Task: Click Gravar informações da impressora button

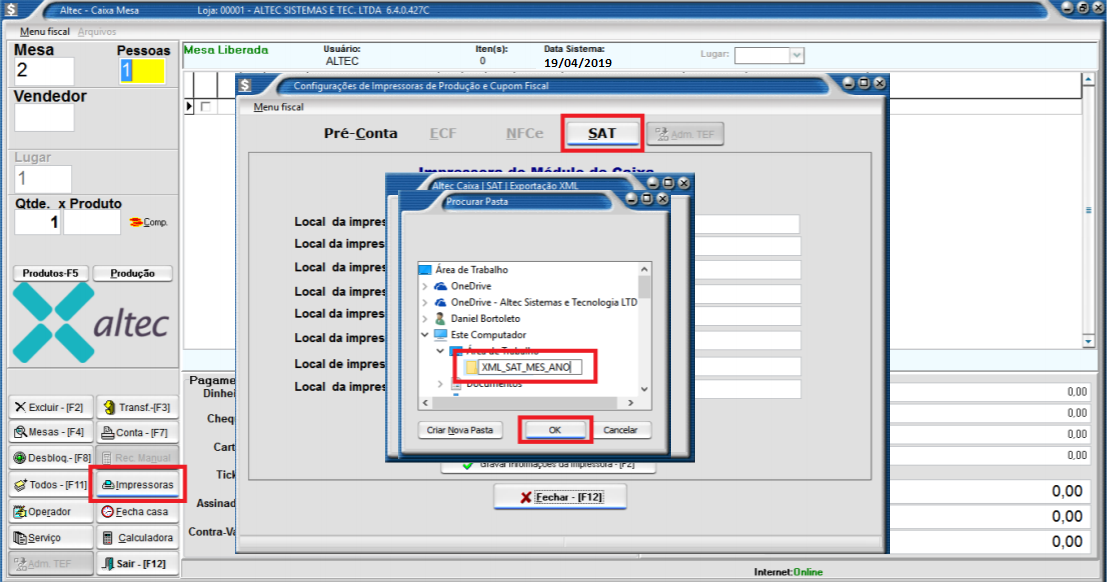Action: click(x=549, y=465)
